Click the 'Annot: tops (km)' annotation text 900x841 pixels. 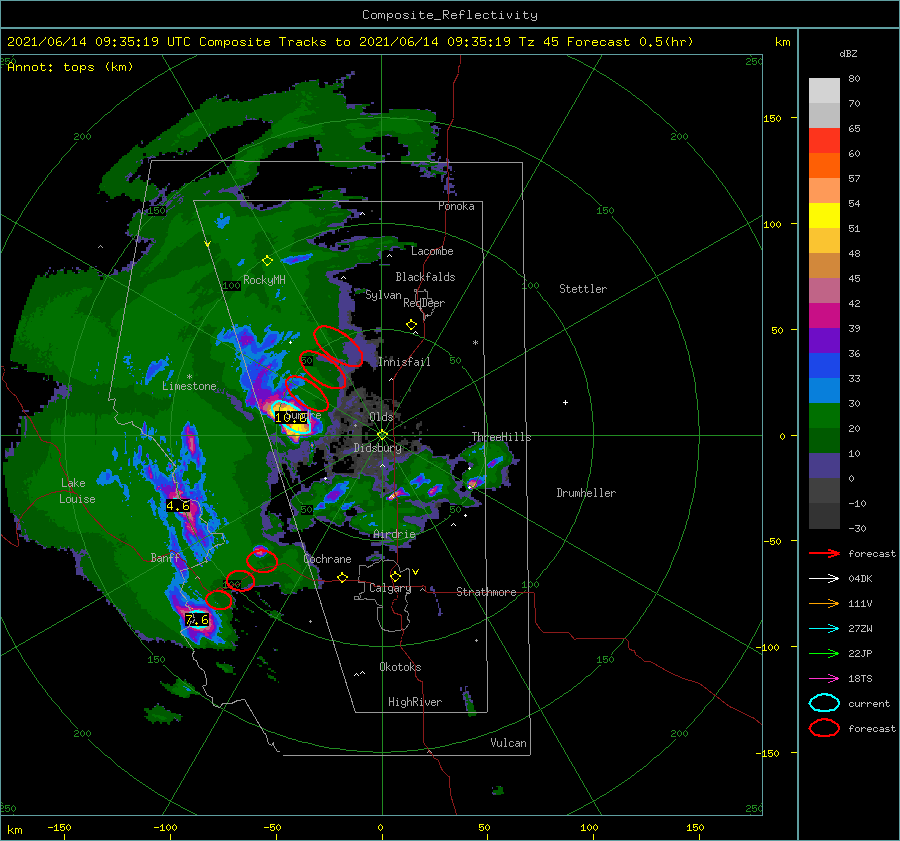(x=70, y=67)
